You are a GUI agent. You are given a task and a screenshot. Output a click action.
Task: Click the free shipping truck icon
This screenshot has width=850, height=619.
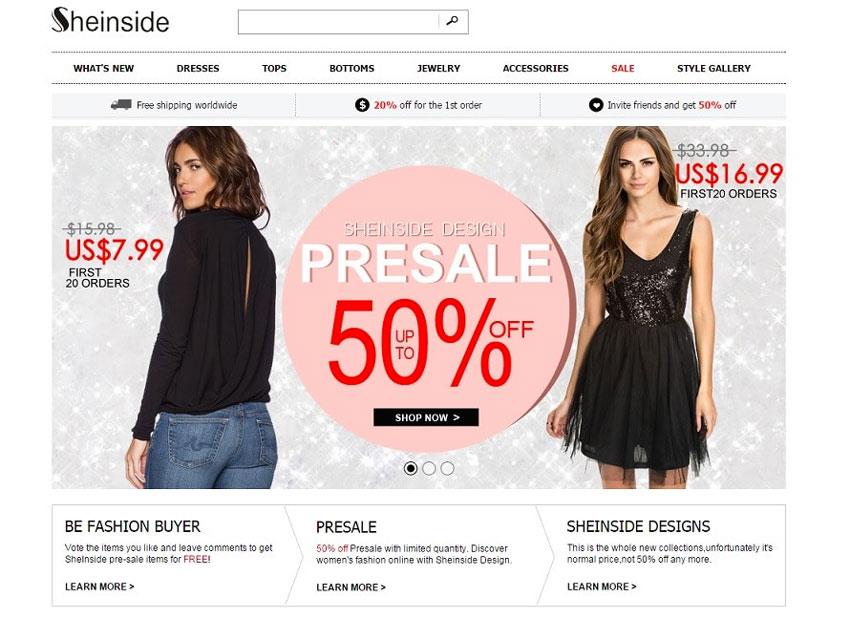(121, 105)
